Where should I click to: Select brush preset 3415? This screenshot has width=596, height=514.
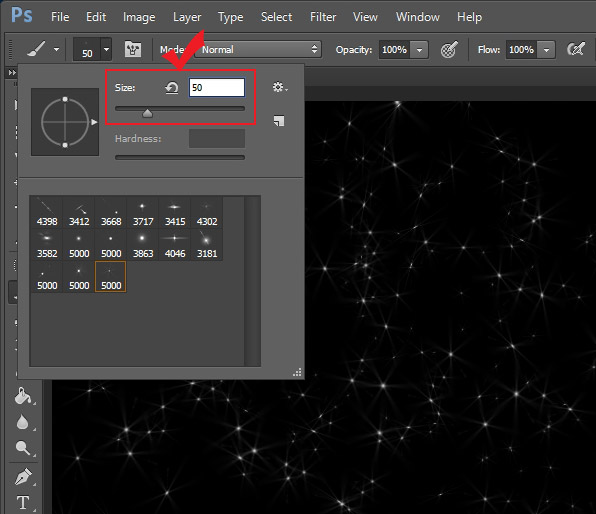click(x=174, y=213)
